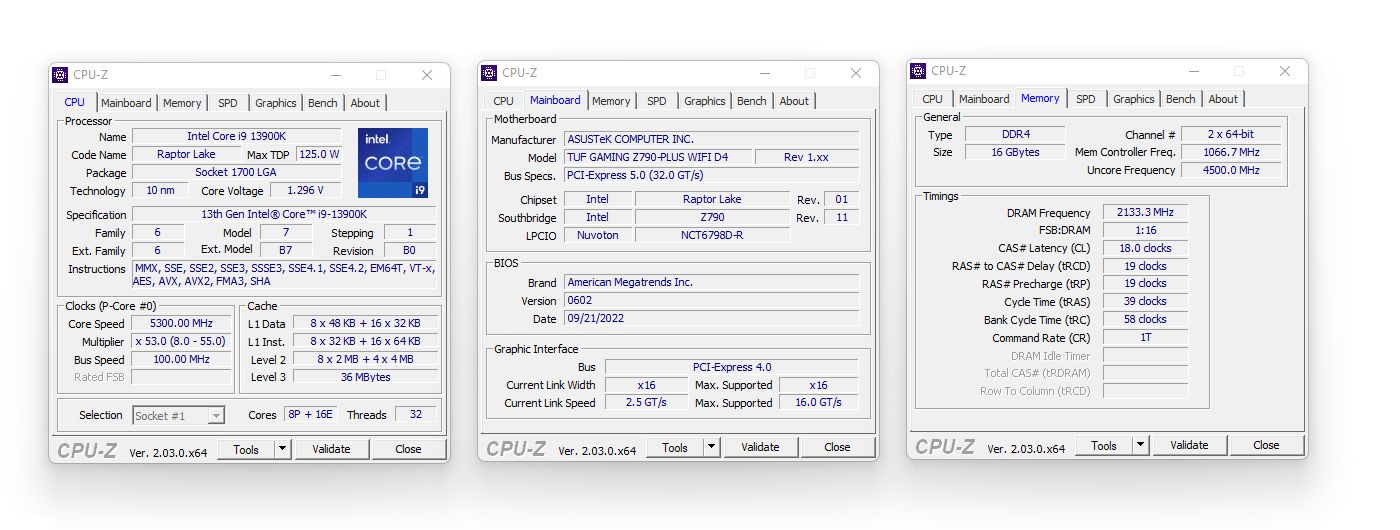Click the Manufacturer value 'ASUSTeK COMPUTER INC.'

coord(711,139)
